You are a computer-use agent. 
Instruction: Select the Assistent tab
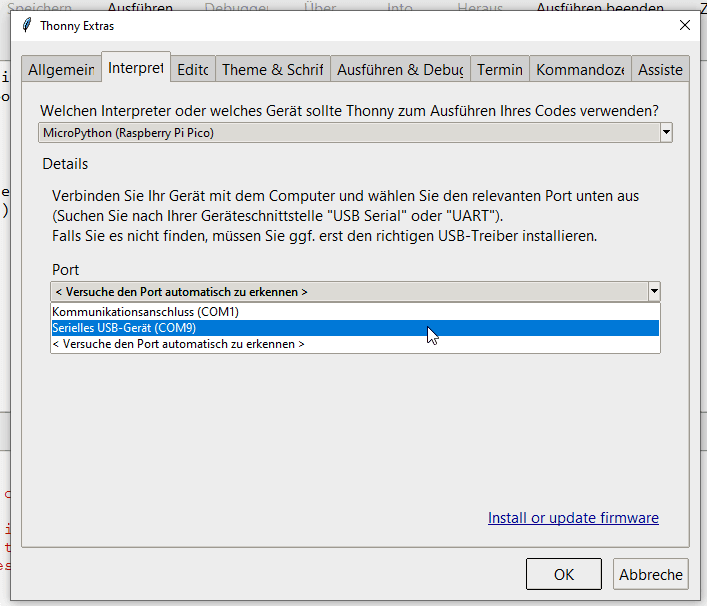click(x=661, y=70)
